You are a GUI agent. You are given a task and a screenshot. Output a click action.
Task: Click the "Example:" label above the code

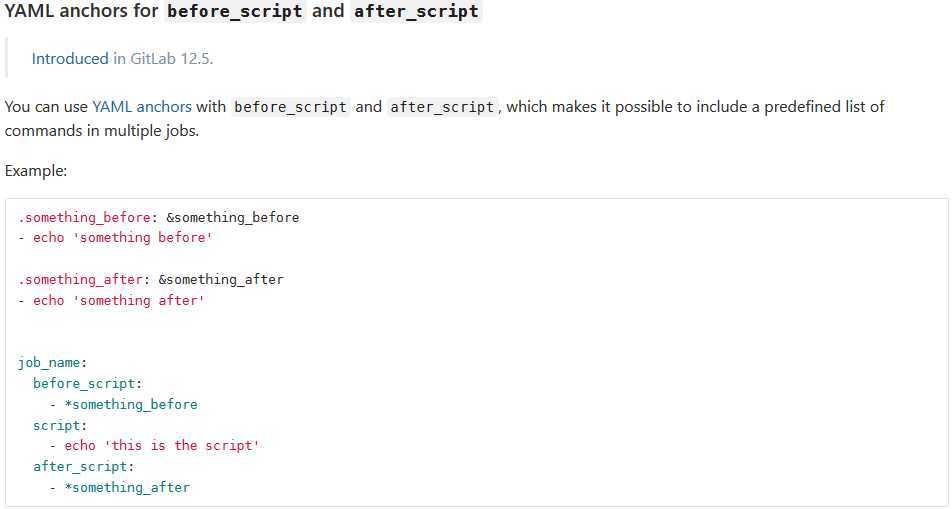(36, 171)
